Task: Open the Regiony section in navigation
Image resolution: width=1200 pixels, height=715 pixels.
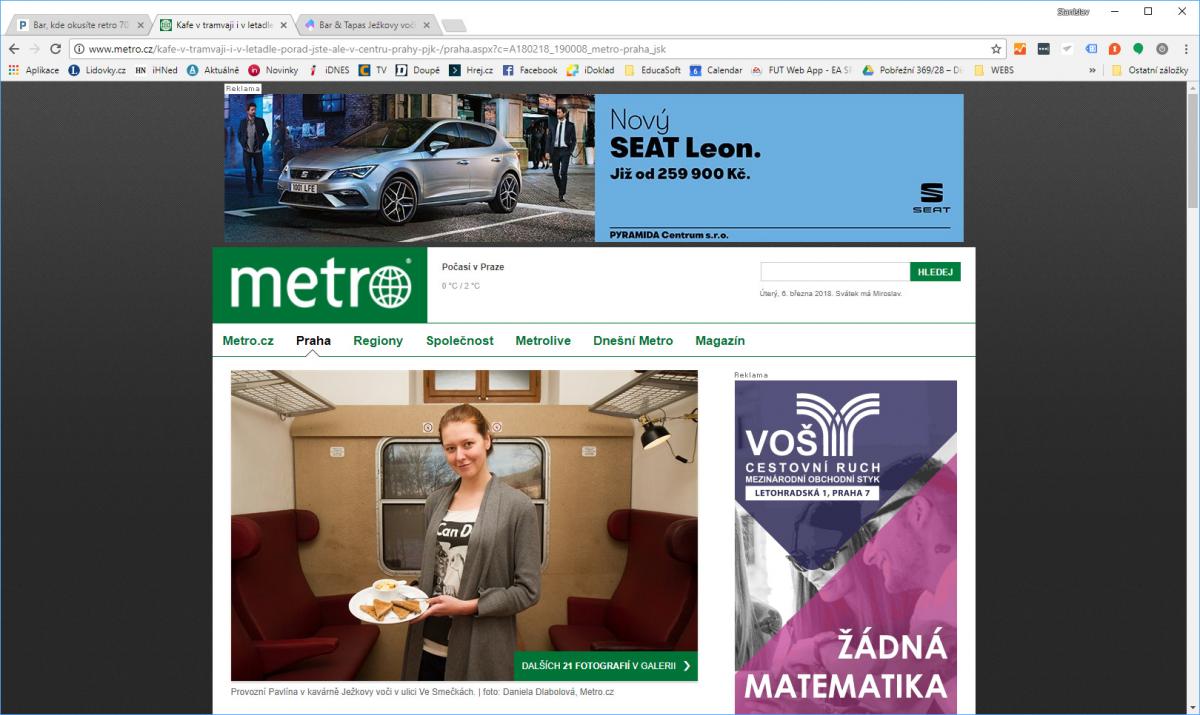Action: tap(378, 341)
